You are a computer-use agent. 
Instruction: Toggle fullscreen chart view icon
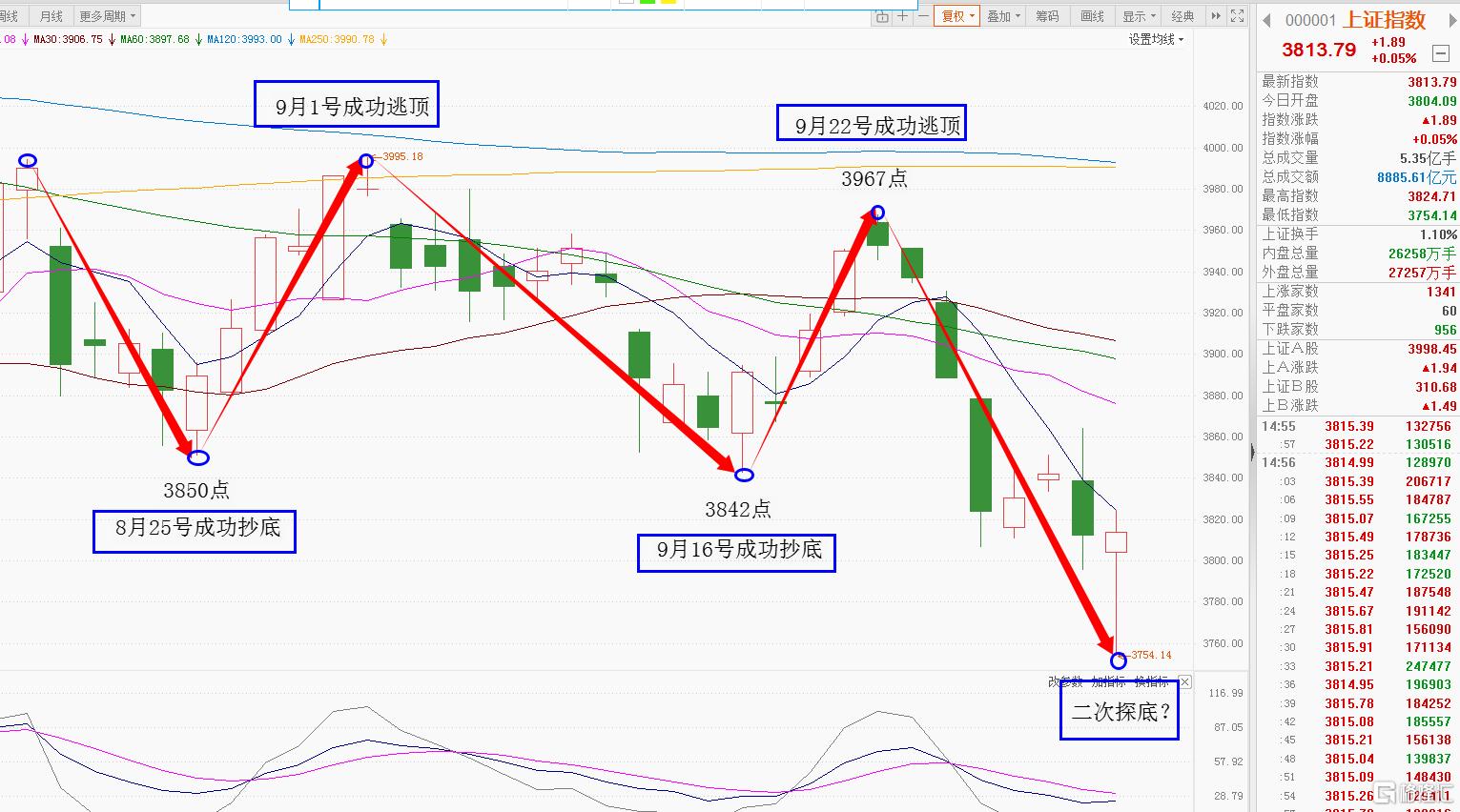(x=1237, y=16)
